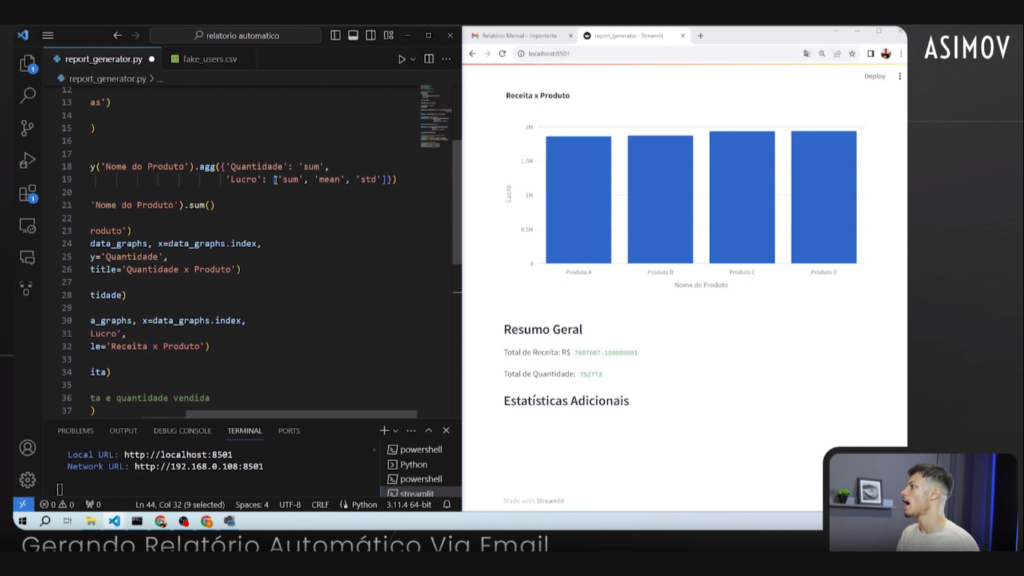Switch to the PROBLEMS panel tab

75,431
